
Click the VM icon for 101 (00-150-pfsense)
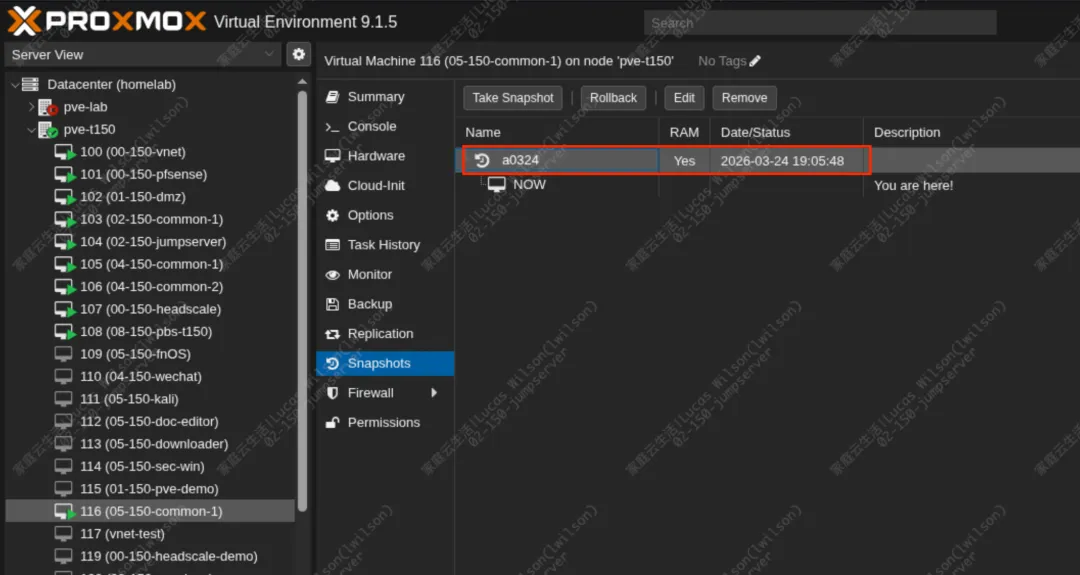[65, 175]
